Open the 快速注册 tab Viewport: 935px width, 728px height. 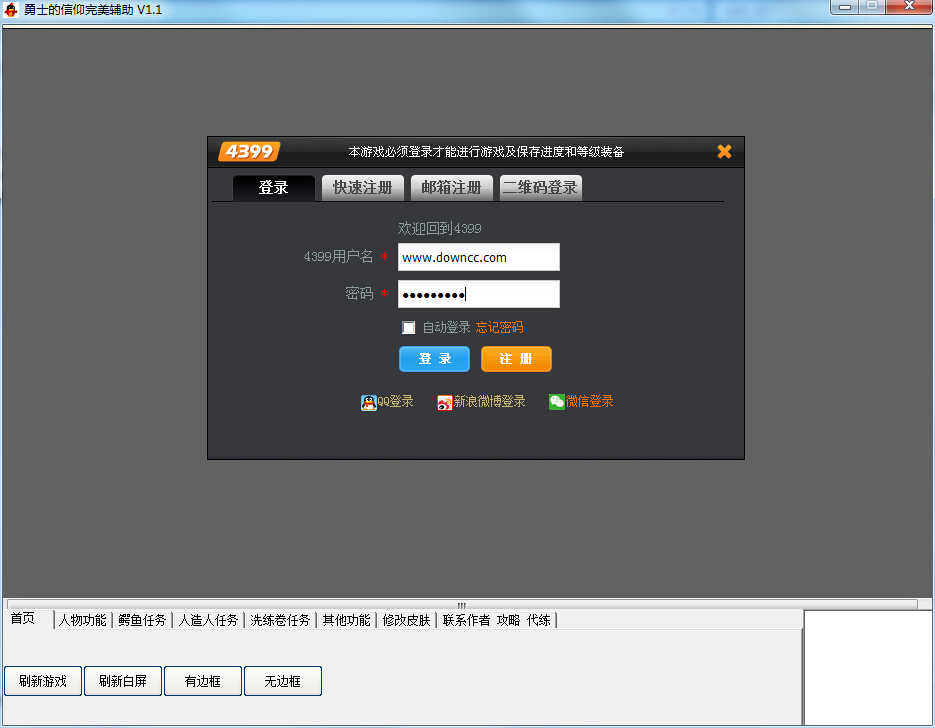click(363, 188)
